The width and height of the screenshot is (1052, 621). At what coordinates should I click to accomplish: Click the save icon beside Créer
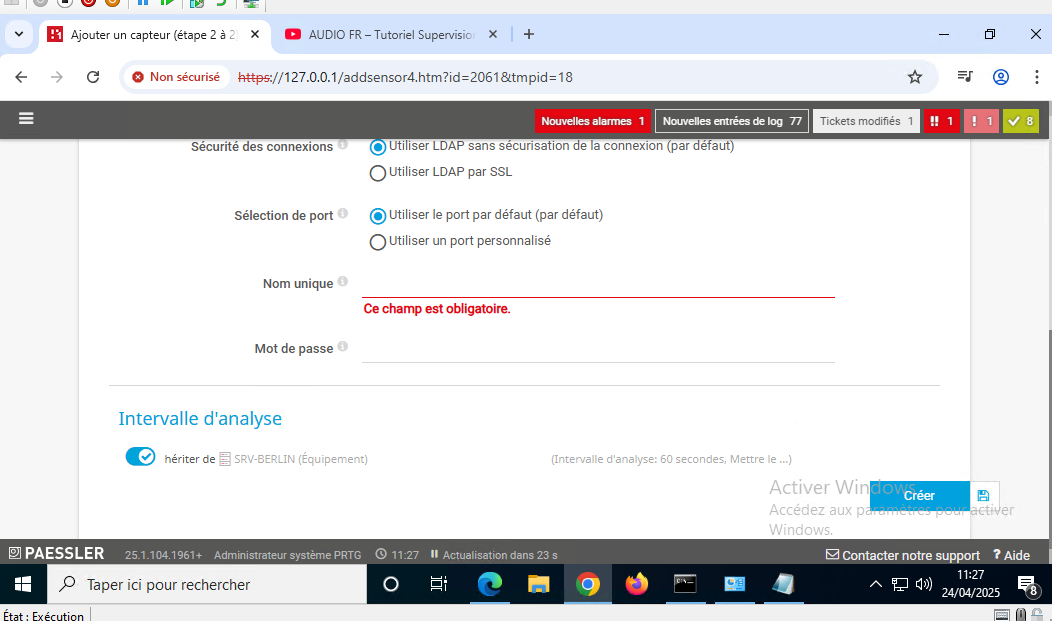click(983, 496)
